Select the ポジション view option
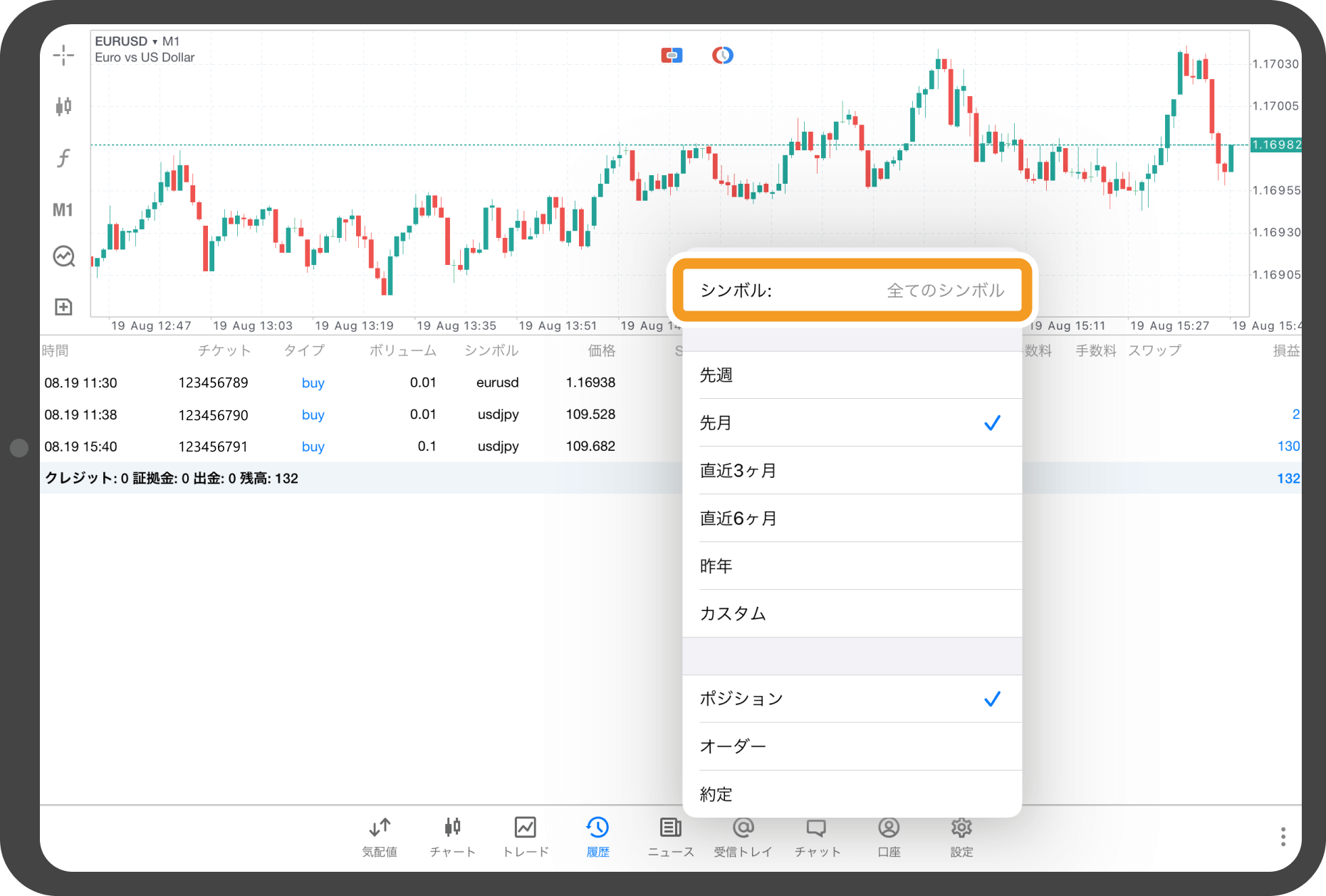Image resolution: width=1326 pixels, height=896 pixels. click(852, 699)
